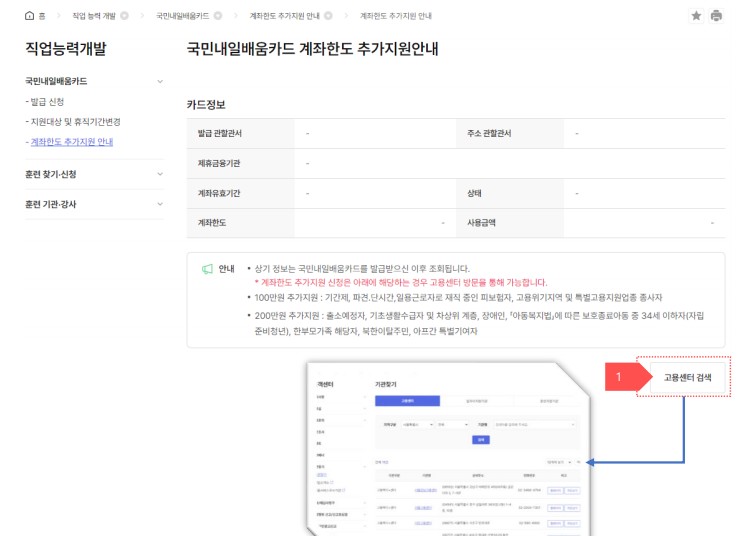Click the 100만원 추가지원 bullet text
Screen dimensions: 747x536
click(x=458, y=298)
